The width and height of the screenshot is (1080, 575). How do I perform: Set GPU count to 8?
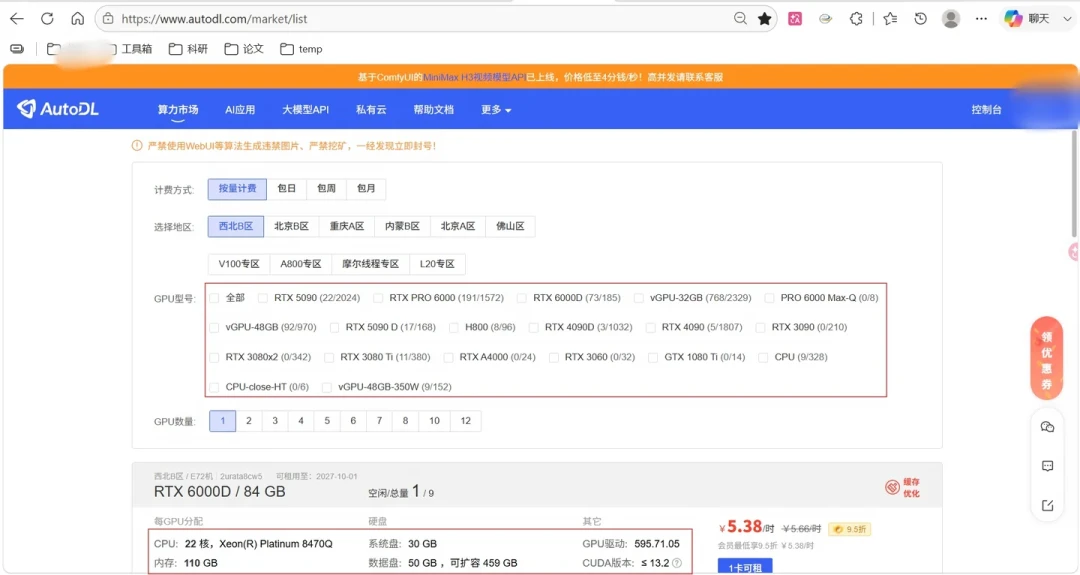[x=405, y=421]
